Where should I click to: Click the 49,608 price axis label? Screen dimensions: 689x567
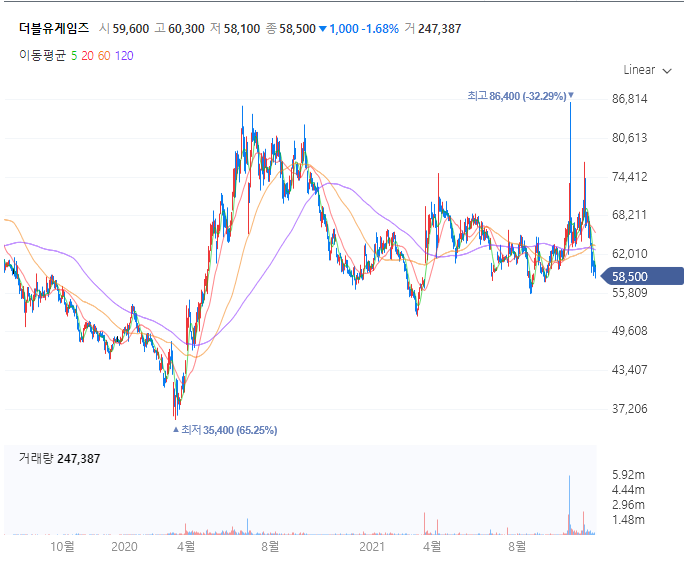pos(630,331)
